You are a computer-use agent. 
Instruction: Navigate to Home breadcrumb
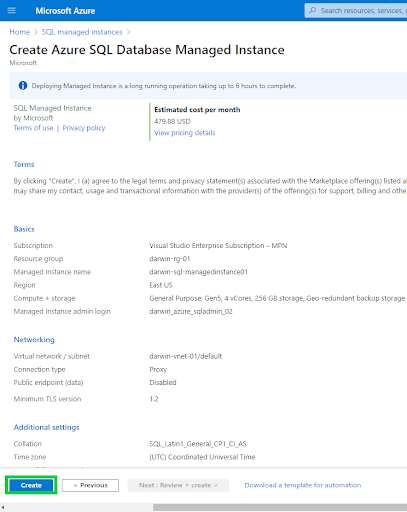(x=20, y=32)
